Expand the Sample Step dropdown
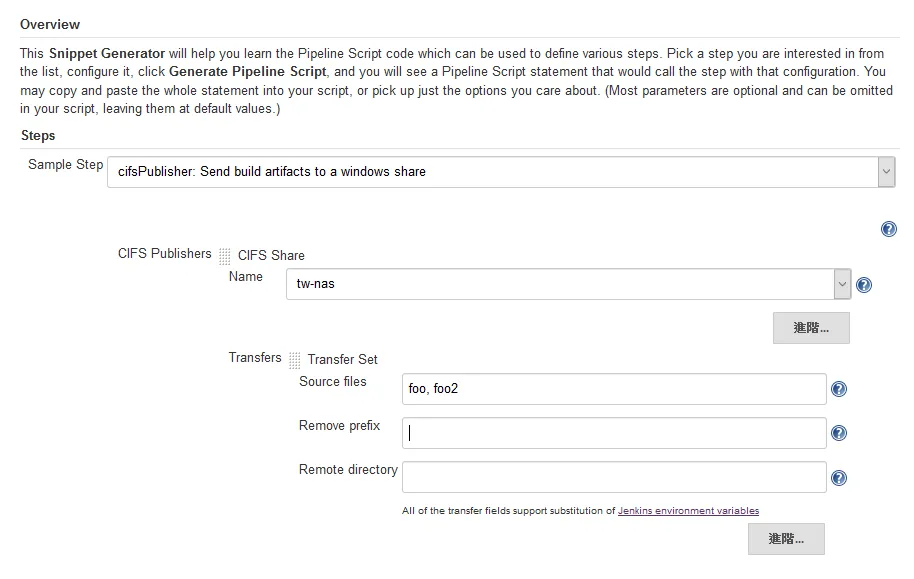 click(x=885, y=172)
